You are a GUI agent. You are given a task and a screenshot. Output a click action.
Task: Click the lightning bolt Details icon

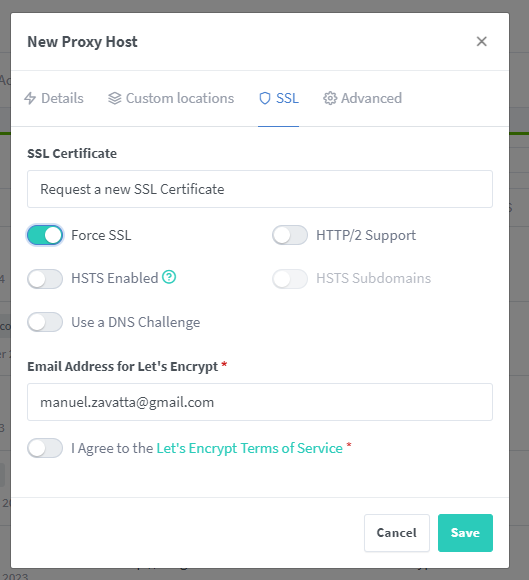(30, 98)
